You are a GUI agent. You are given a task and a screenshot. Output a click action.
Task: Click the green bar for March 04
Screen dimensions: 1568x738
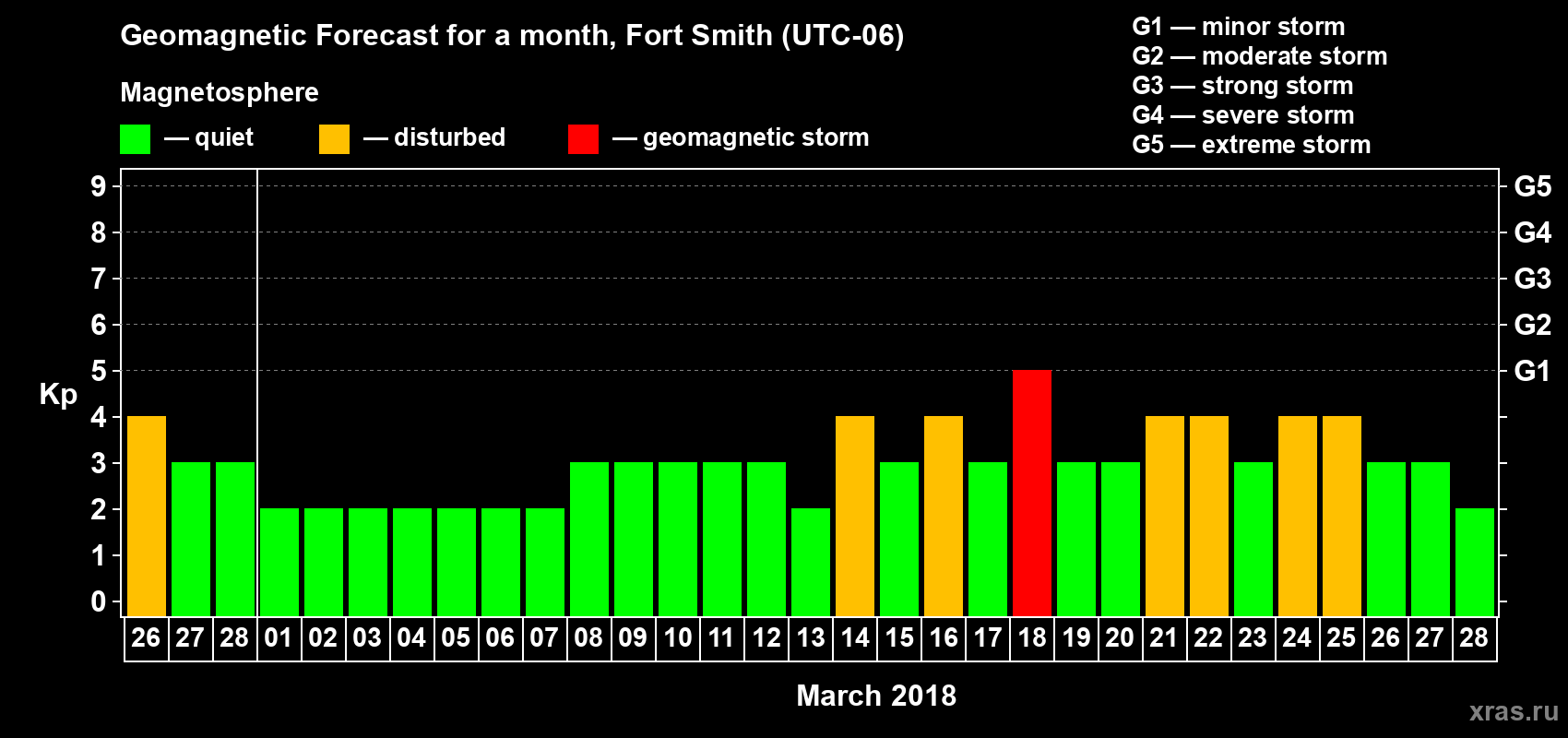coord(412,562)
